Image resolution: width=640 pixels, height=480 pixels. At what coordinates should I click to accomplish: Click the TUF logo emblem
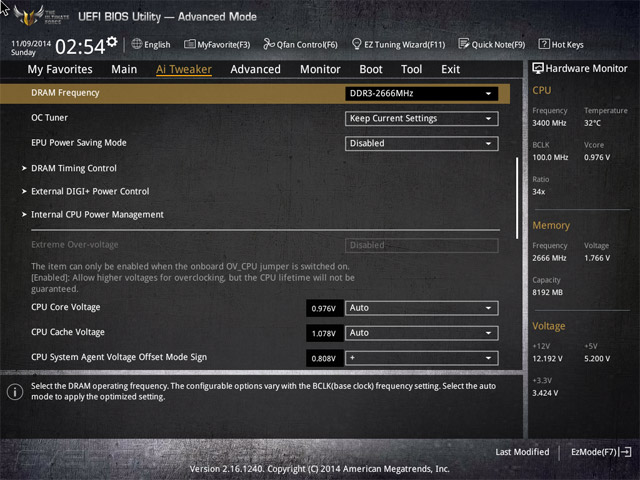pyautogui.click(x=29, y=15)
